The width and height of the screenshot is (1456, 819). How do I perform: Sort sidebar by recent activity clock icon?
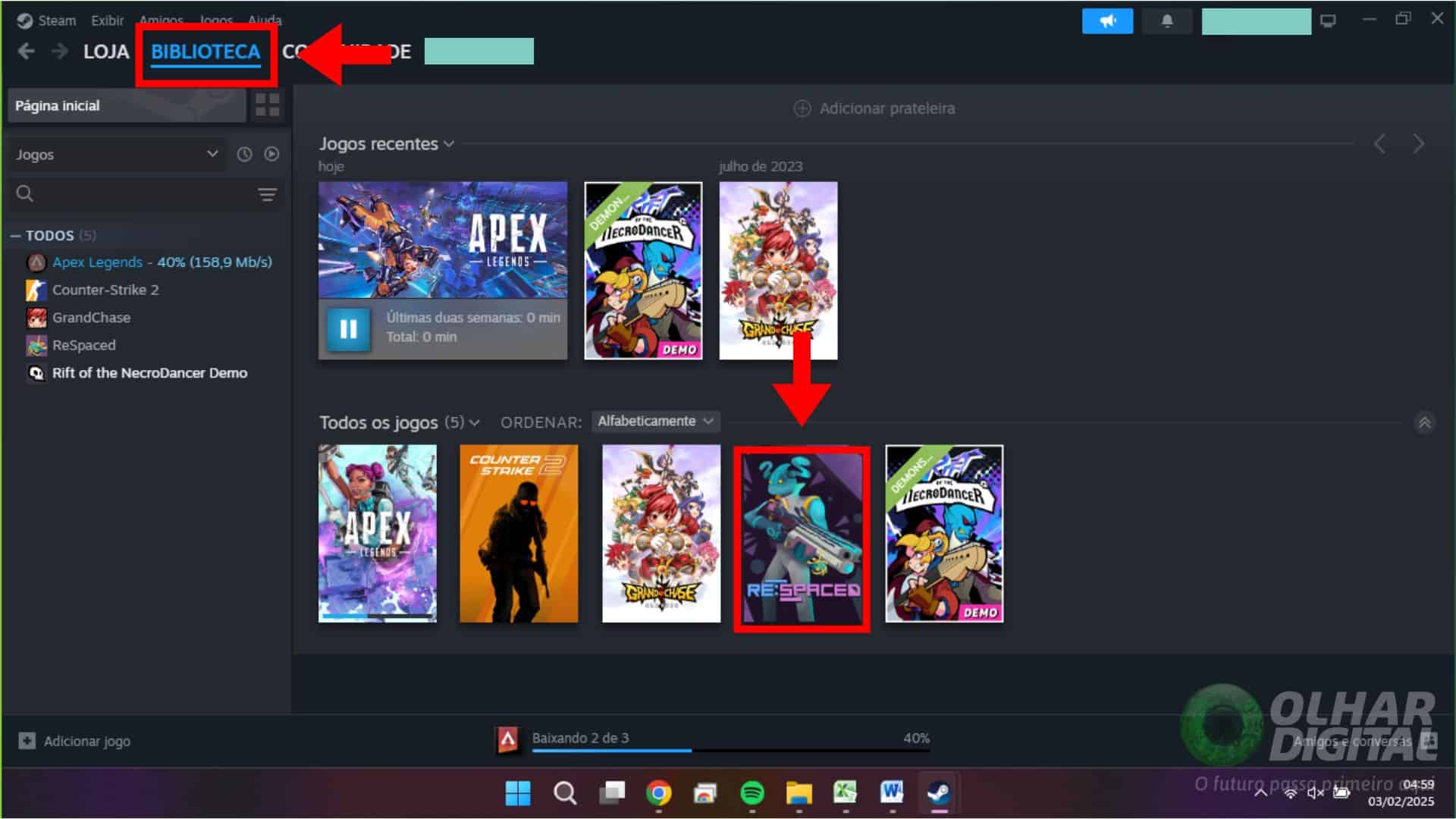[244, 154]
